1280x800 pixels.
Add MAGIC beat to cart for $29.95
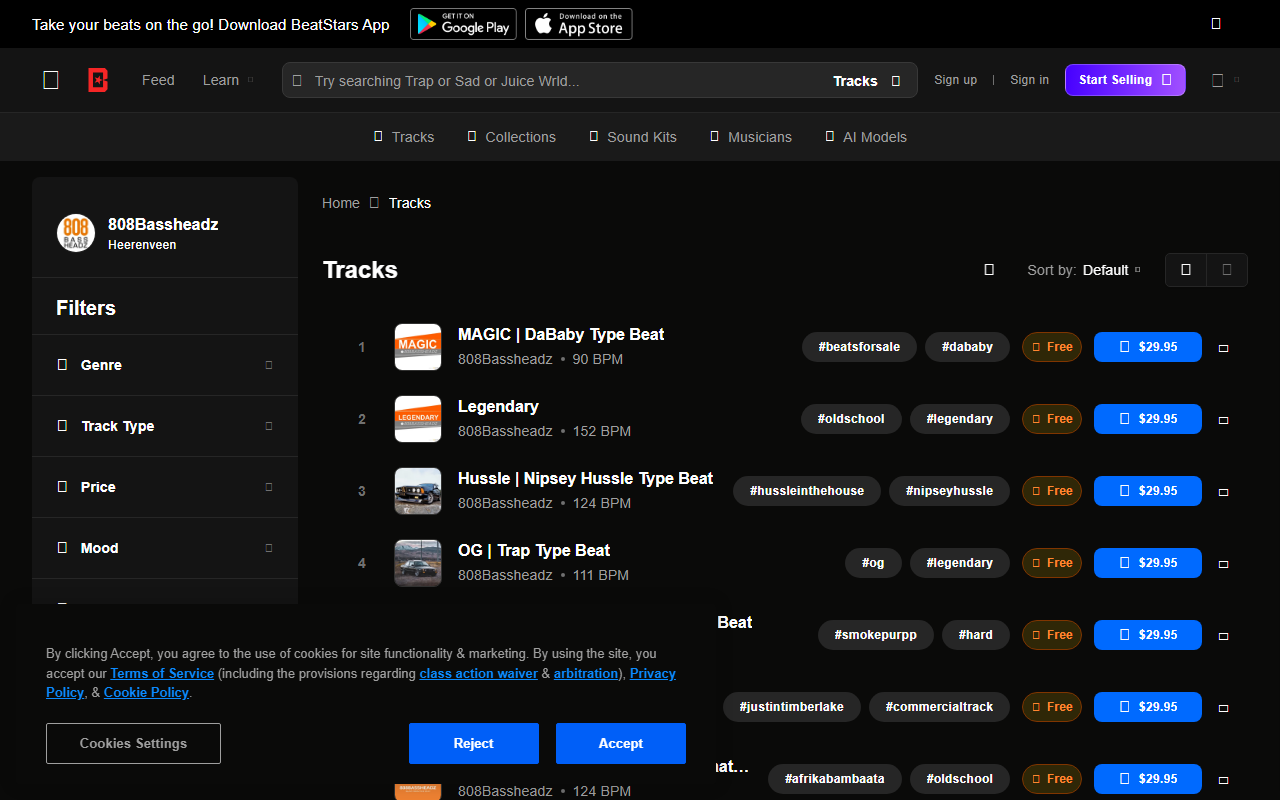[x=1148, y=347]
